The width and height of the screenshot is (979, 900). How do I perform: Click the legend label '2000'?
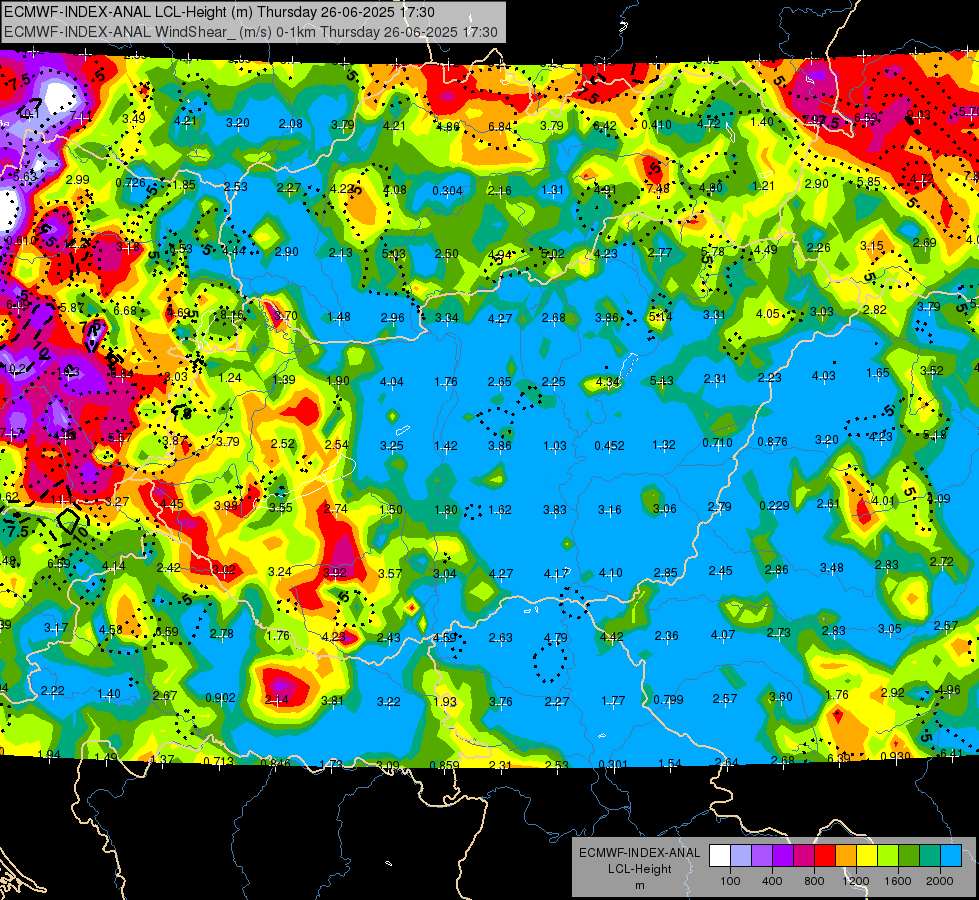940,881
